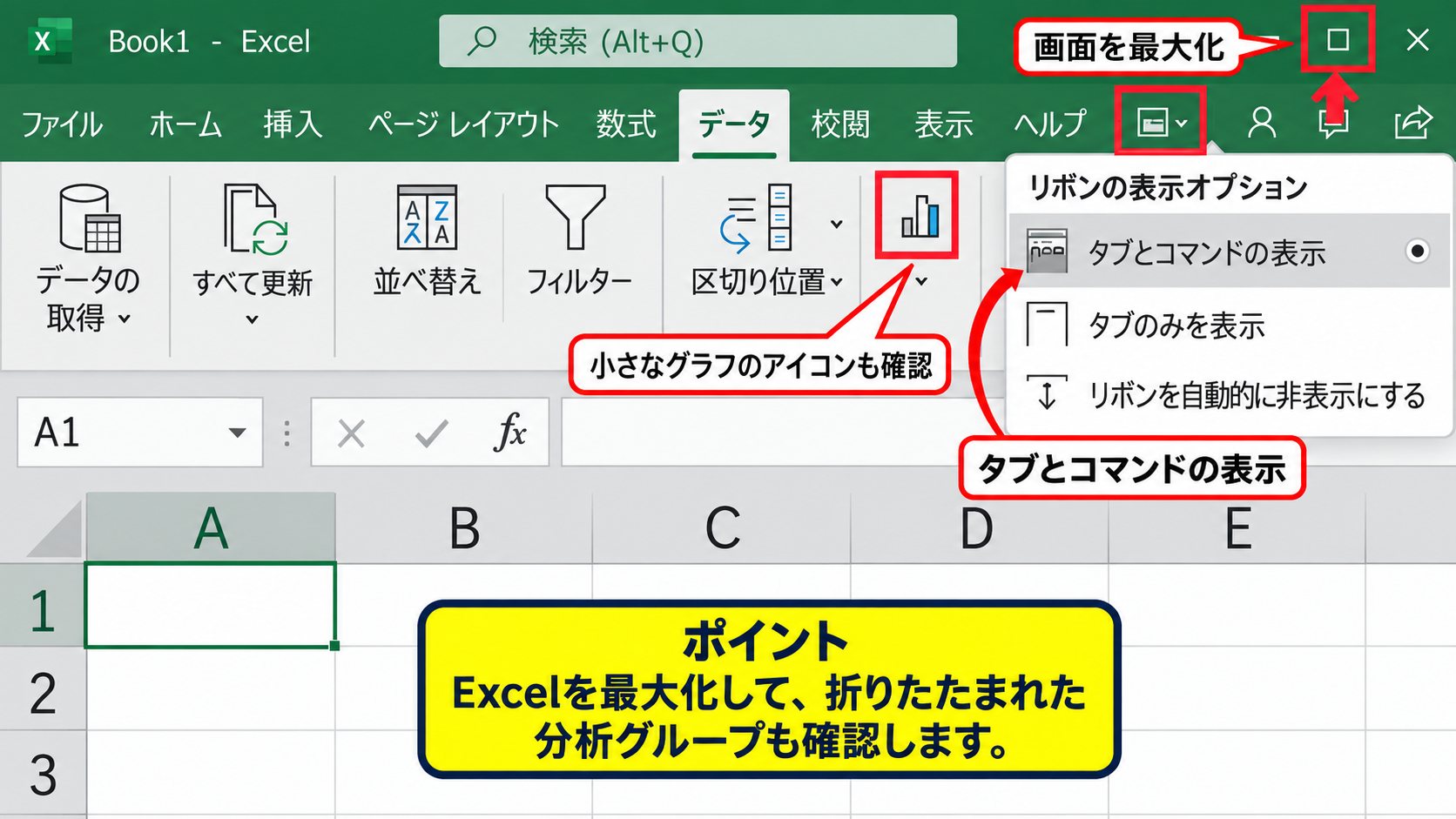
Task: Select the タブとコマンドの表示 radio option
Action: (1417, 252)
